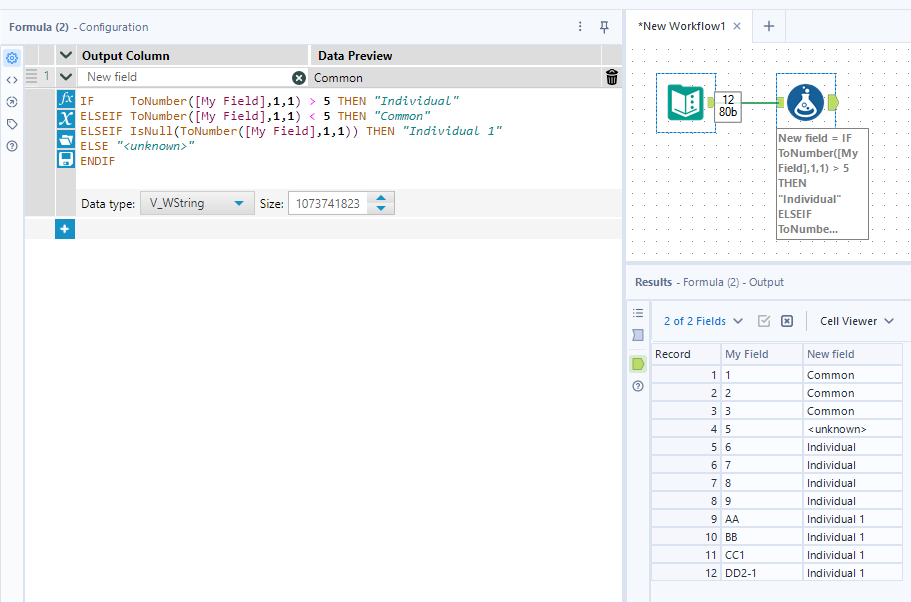Open the Cell Viewer dropdown
Viewport: 911px width, 602px height.
(x=857, y=321)
